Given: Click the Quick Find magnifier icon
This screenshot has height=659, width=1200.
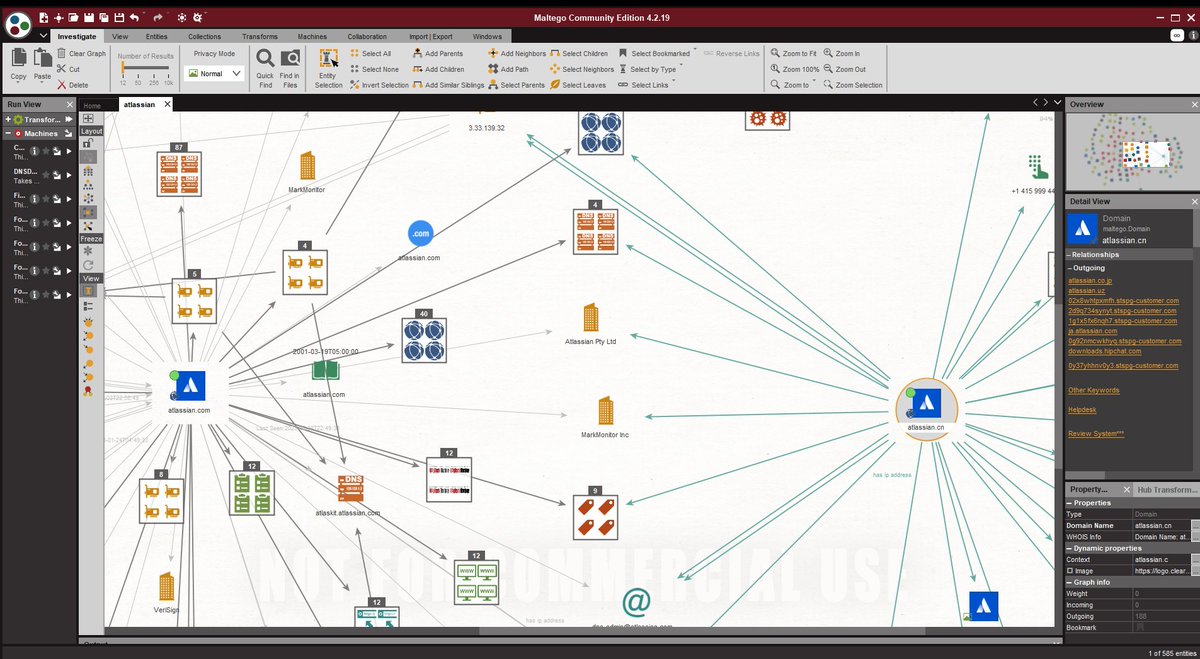Looking at the screenshot, I should coord(265,60).
